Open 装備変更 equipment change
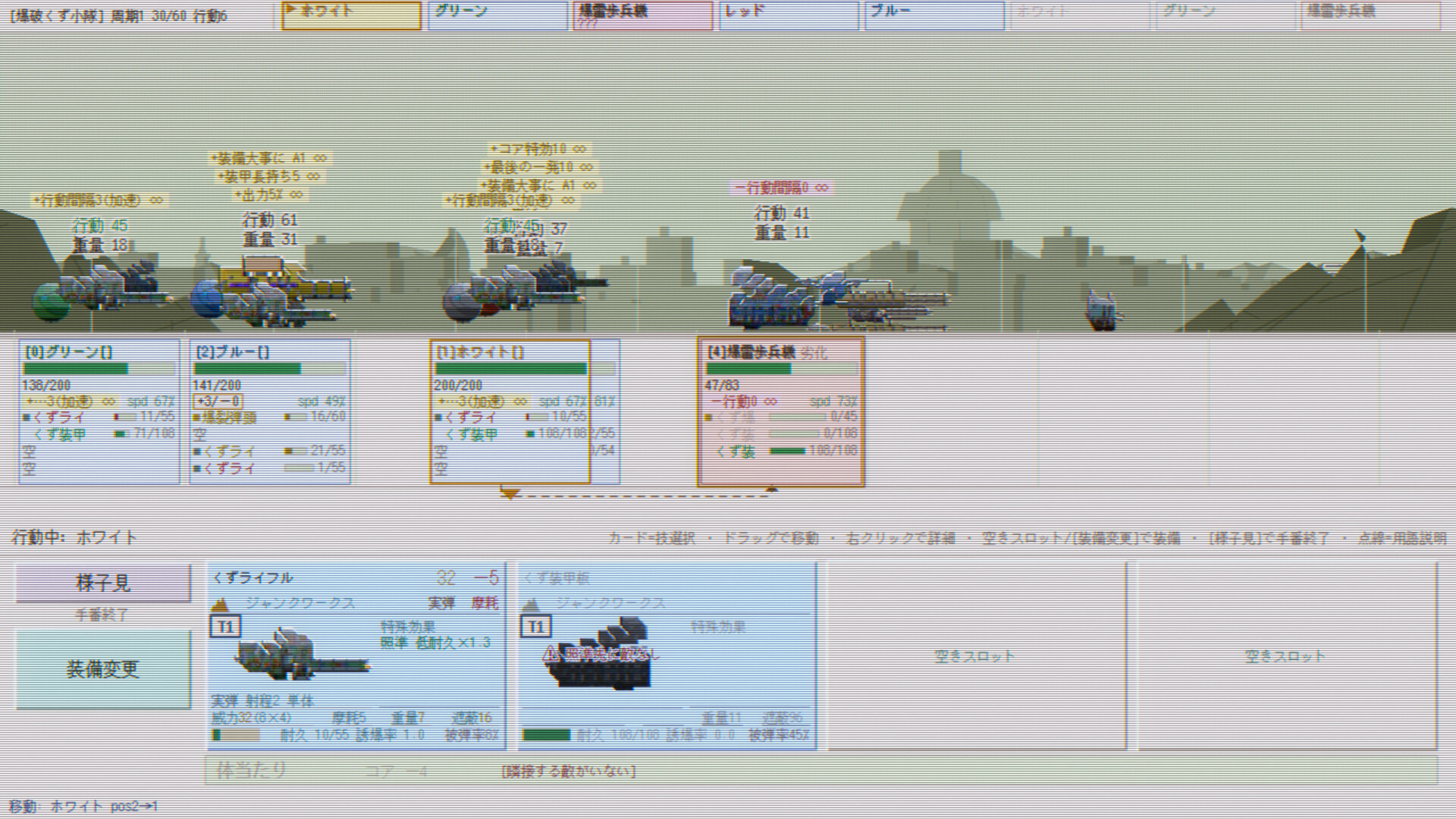Viewport: 1456px width, 819px height. tap(103, 670)
